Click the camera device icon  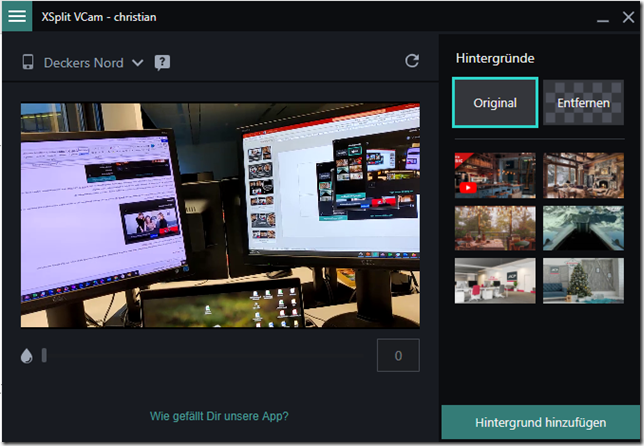[28, 62]
